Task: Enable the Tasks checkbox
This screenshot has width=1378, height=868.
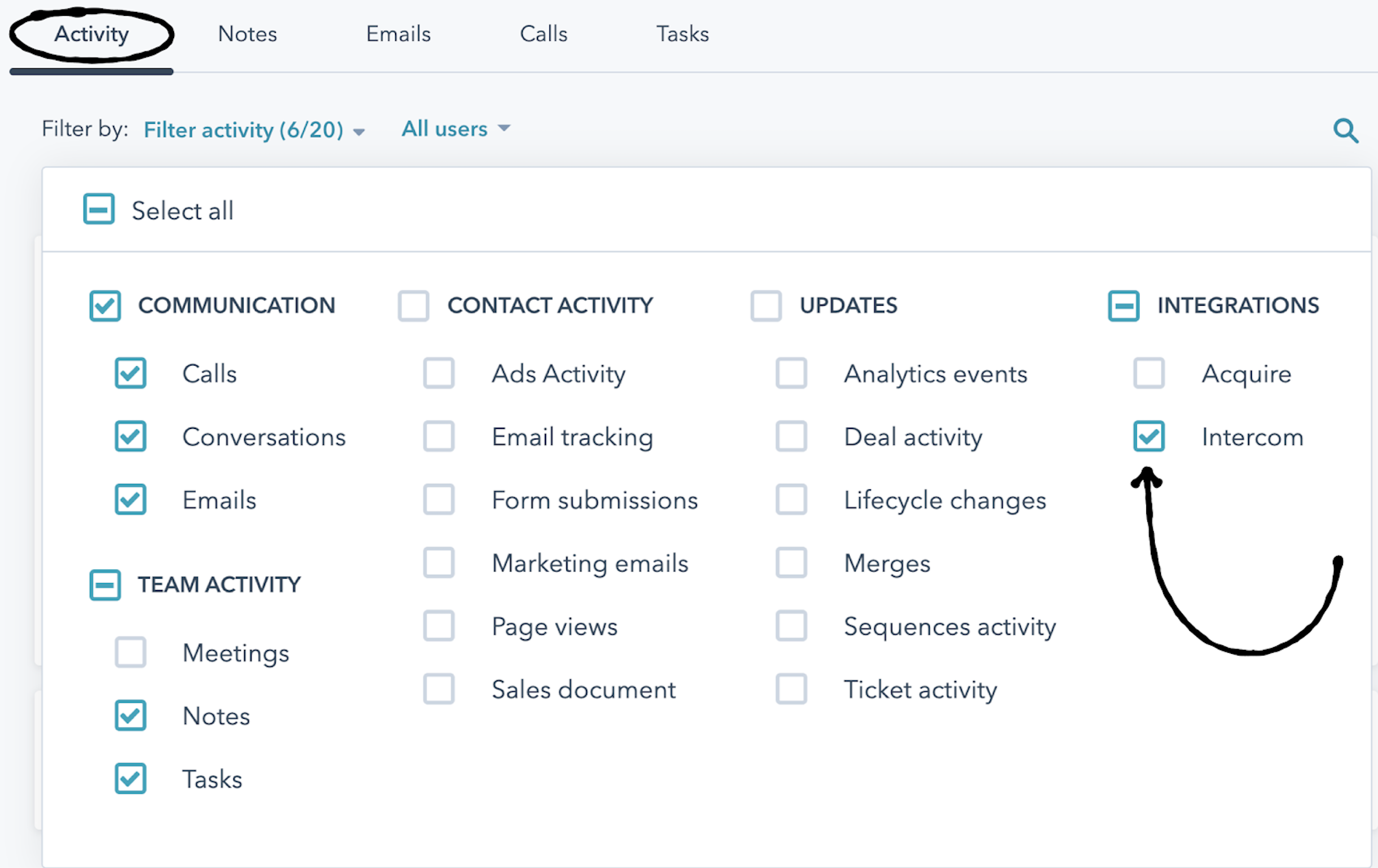Action: pyautogui.click(x=129, y=775)
